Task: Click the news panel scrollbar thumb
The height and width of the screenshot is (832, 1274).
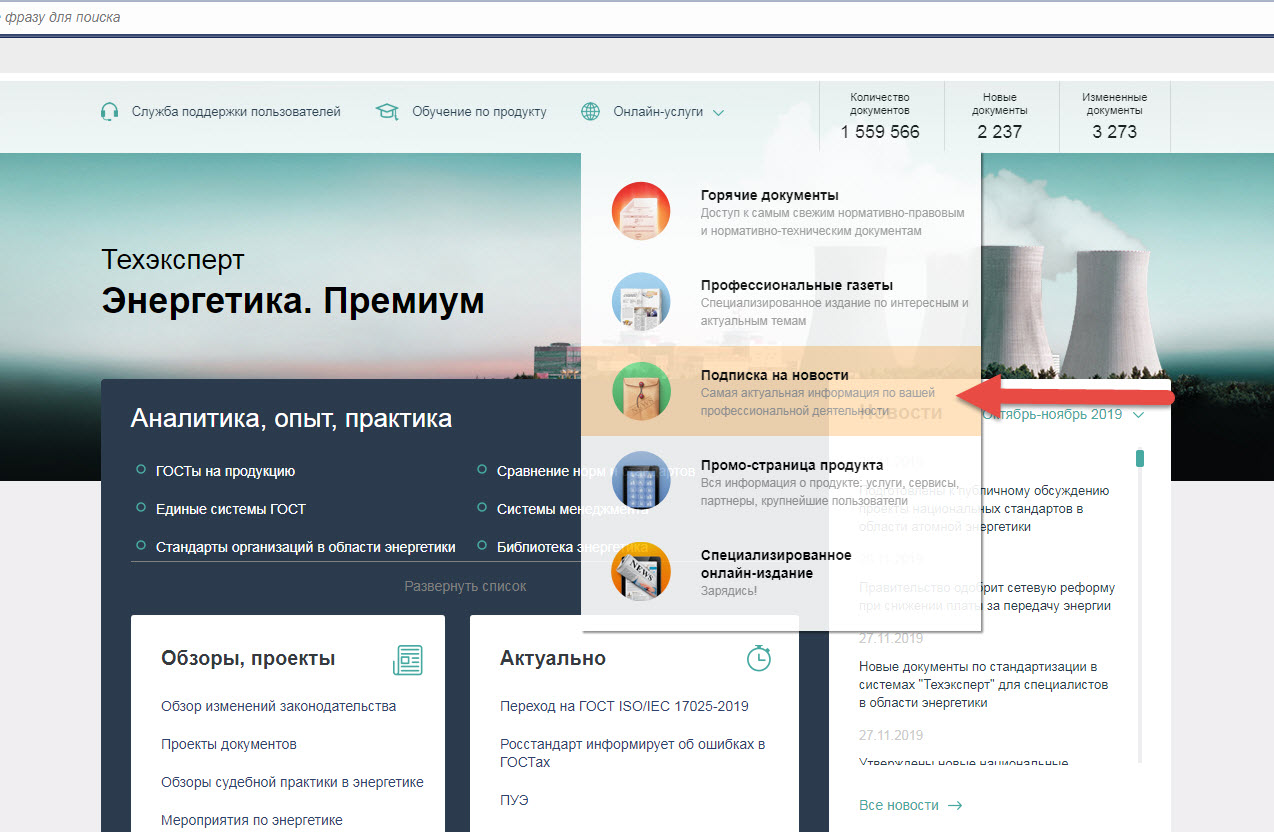Action: [x=1139, y=458]
